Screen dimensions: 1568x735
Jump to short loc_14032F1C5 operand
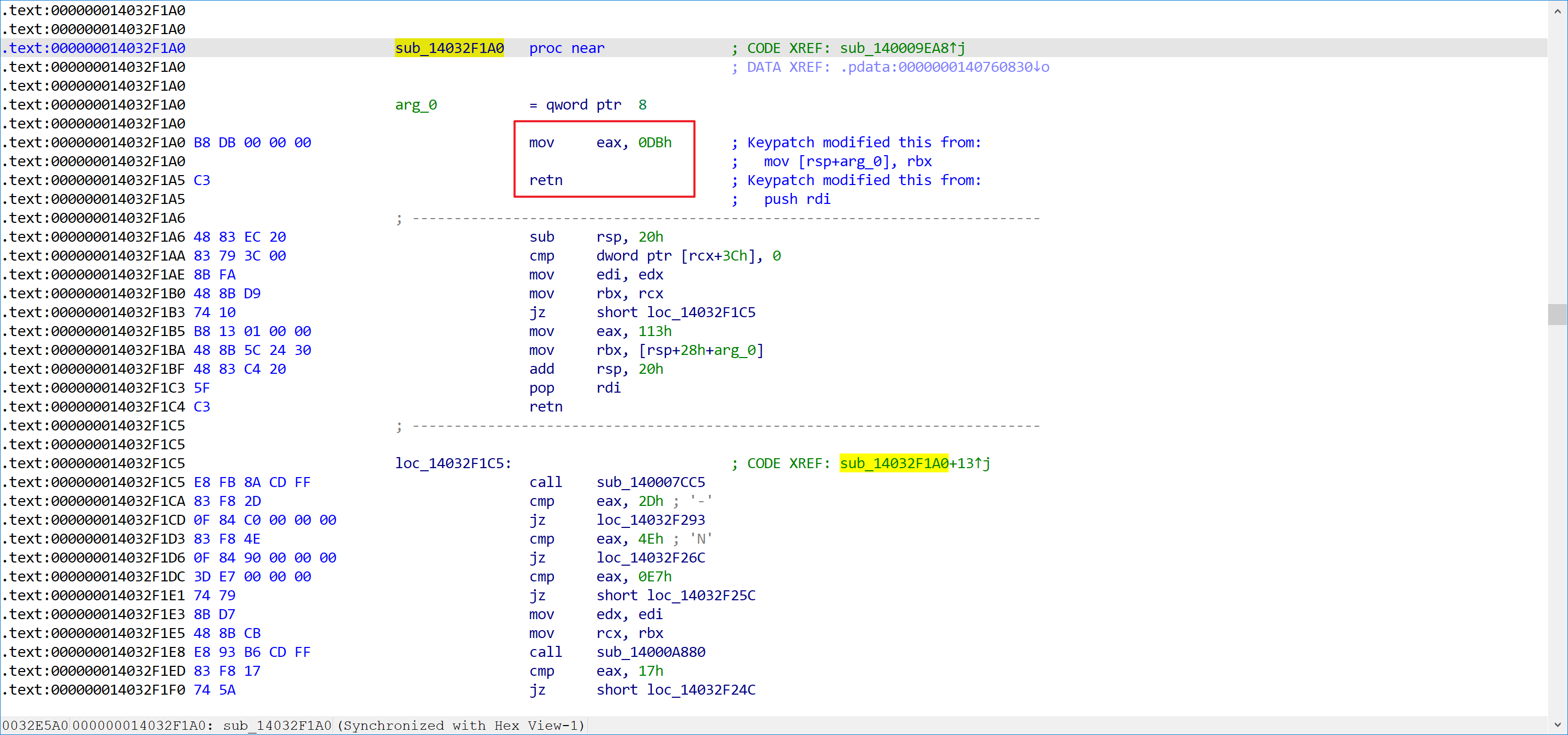click(700, 312)
